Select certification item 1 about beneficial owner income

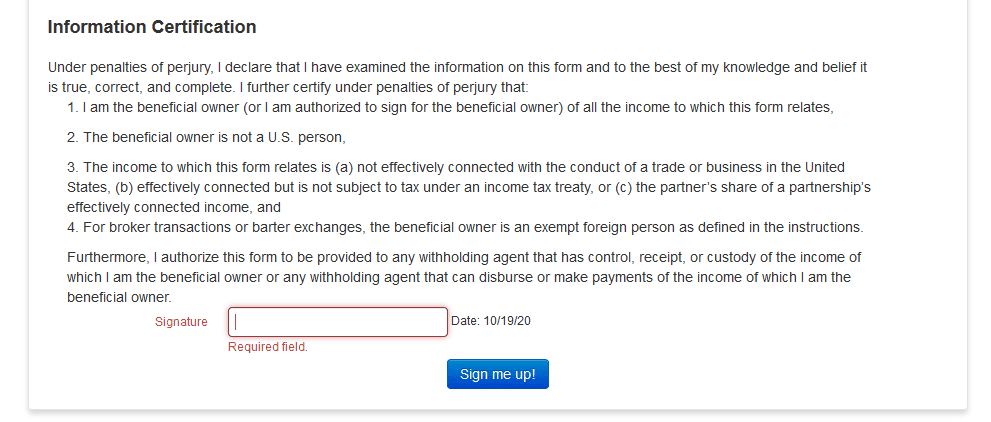click(451, 107)
